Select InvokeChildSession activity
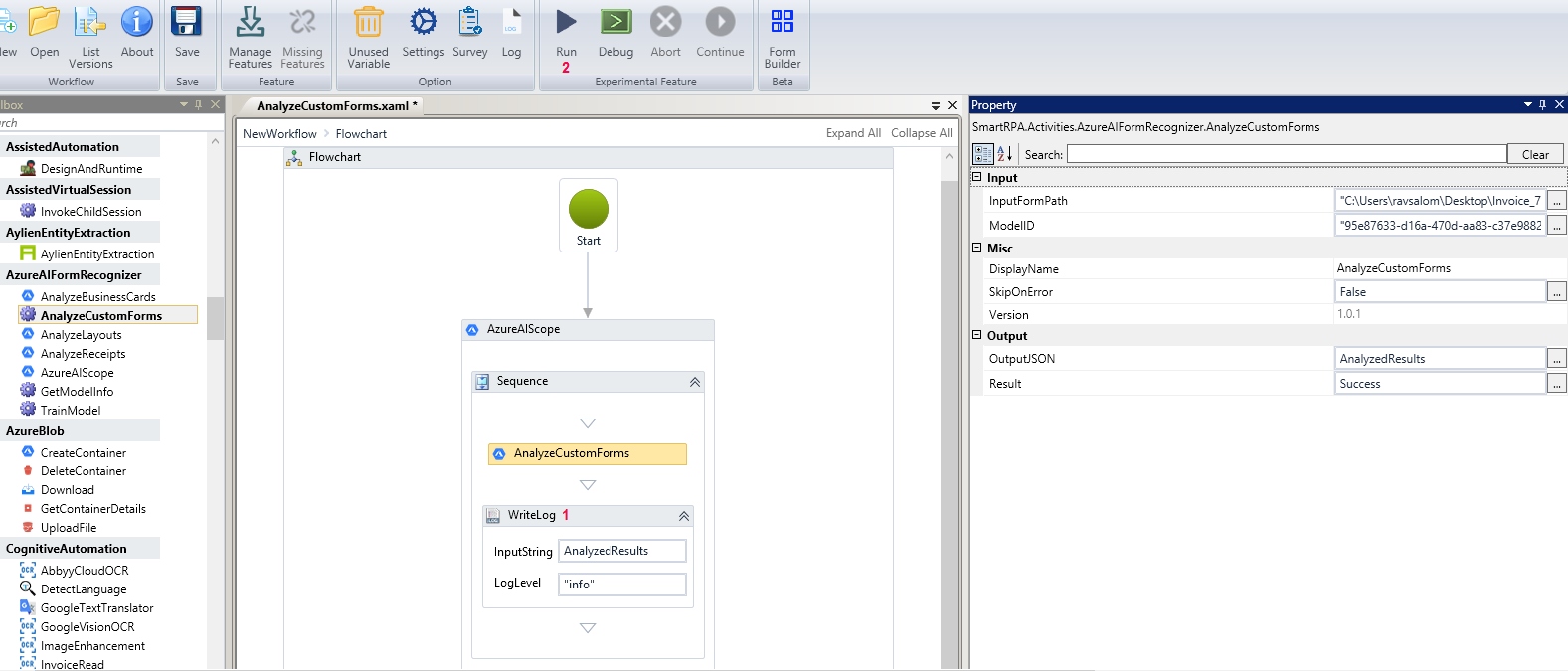The height and width of the screenshot is (671, 1568). click(91, 212)
